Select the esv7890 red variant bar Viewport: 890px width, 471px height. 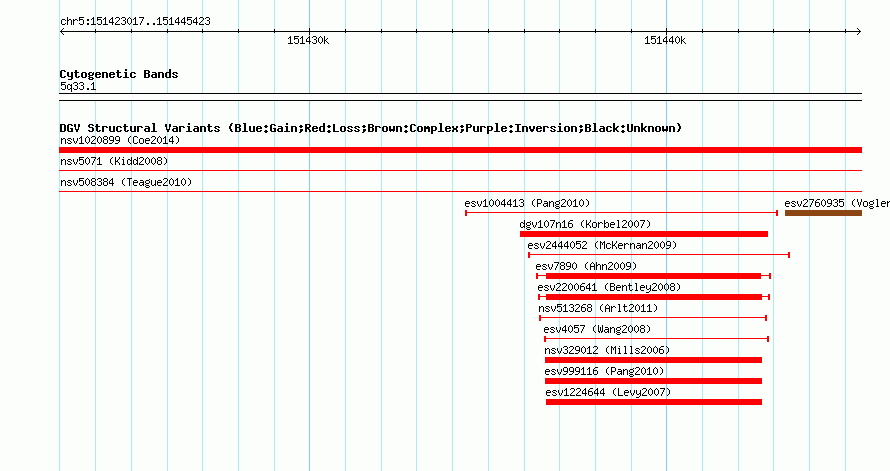[653, 276]
